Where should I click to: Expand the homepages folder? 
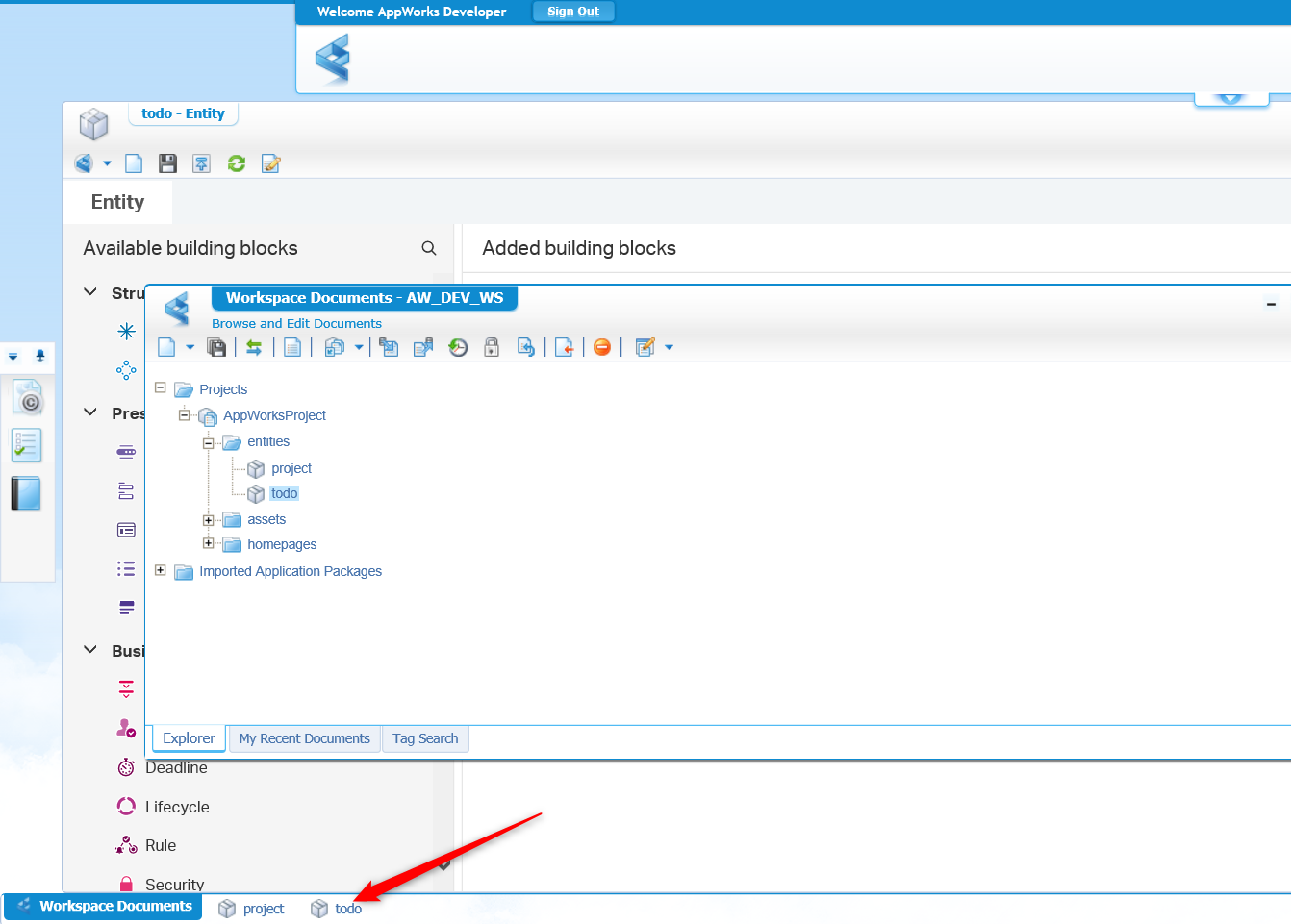pos(209,543)
